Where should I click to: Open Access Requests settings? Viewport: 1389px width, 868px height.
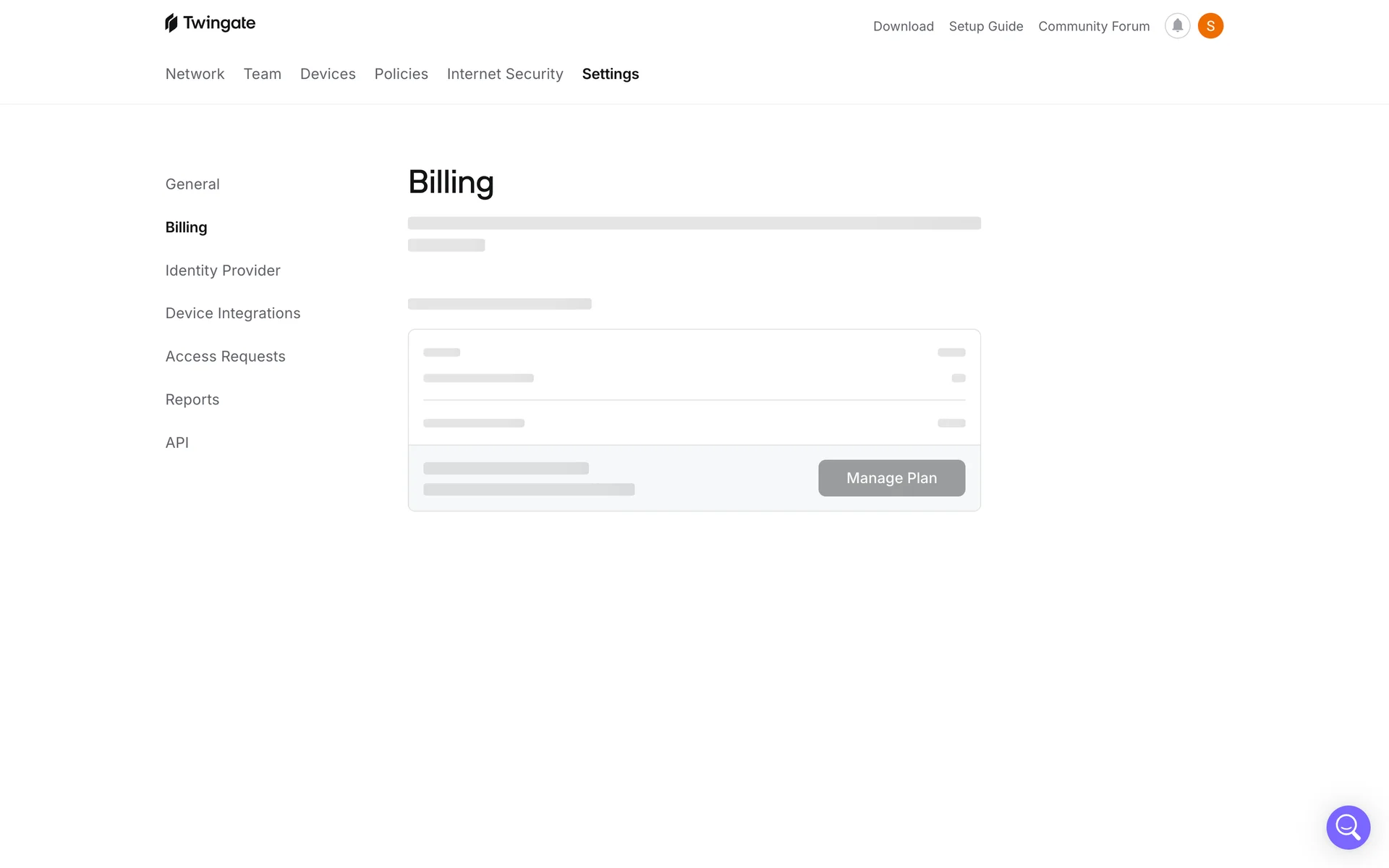pos(225,356)
